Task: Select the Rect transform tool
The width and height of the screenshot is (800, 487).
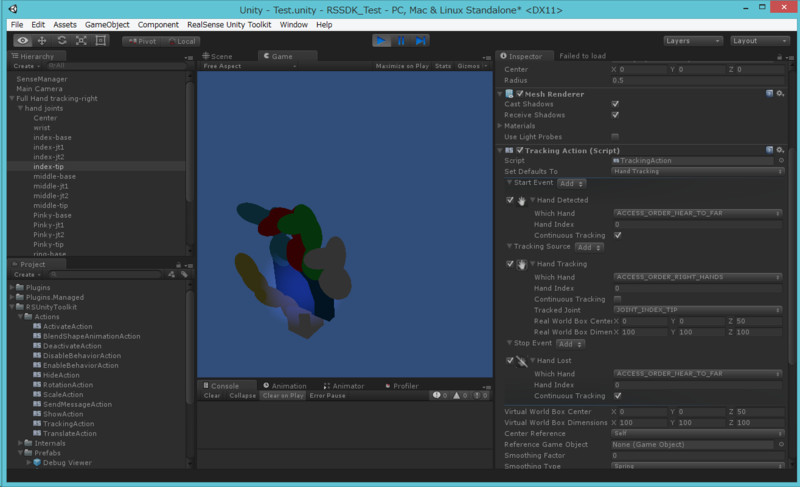Action: coord(101,41)
